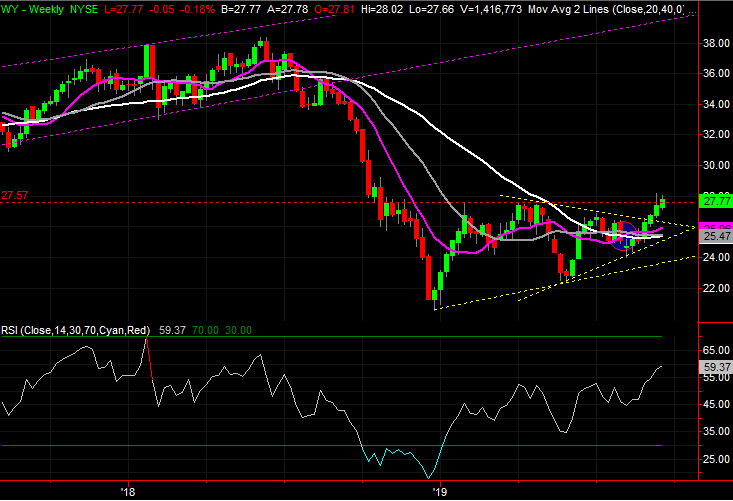Screen dimensions: 733x501
Task: Click the blue circle marker on the chart
Action: (x=624, y=236)
